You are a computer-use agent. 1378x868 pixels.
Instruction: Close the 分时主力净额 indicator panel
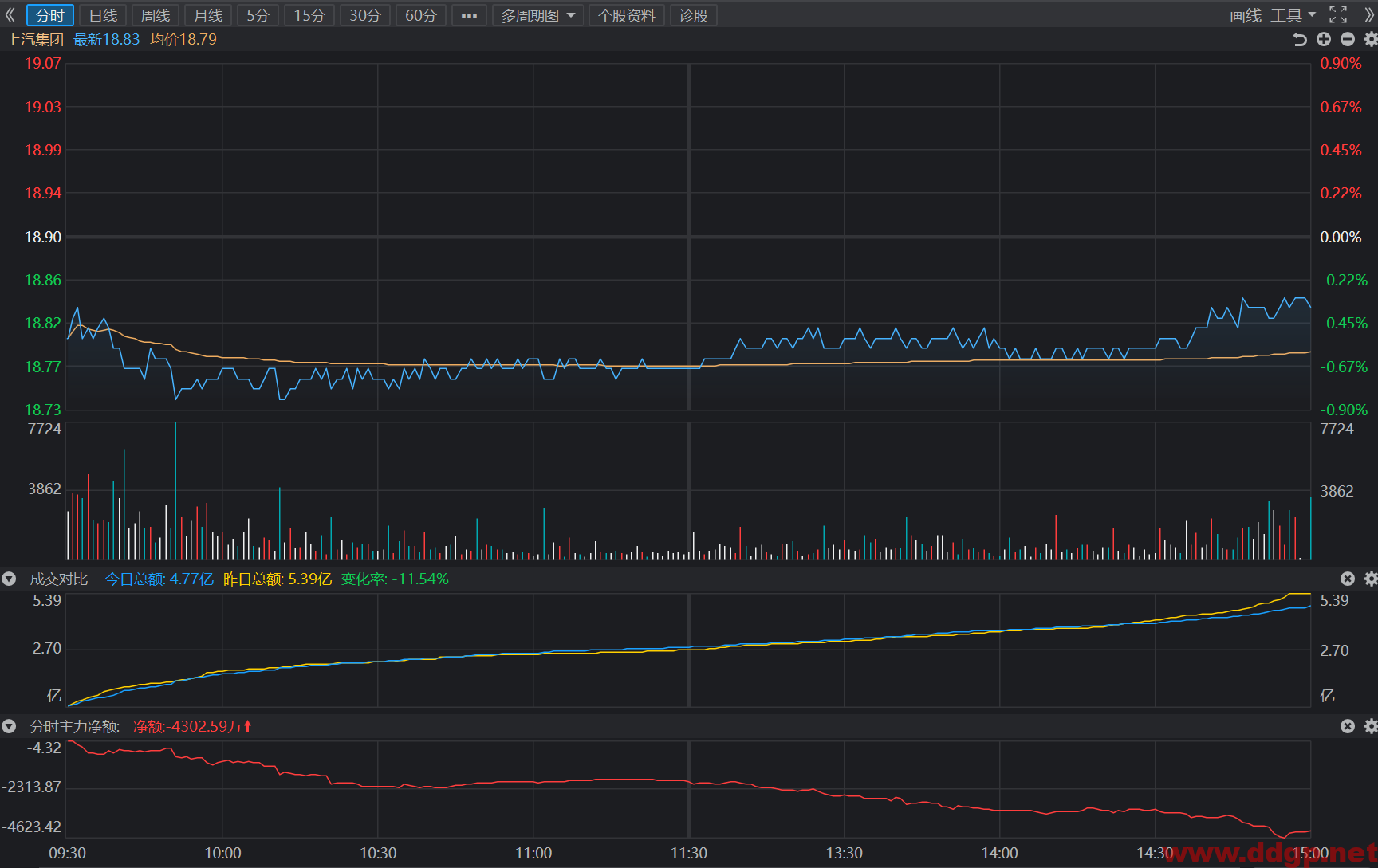click(x=1348, y=726)
